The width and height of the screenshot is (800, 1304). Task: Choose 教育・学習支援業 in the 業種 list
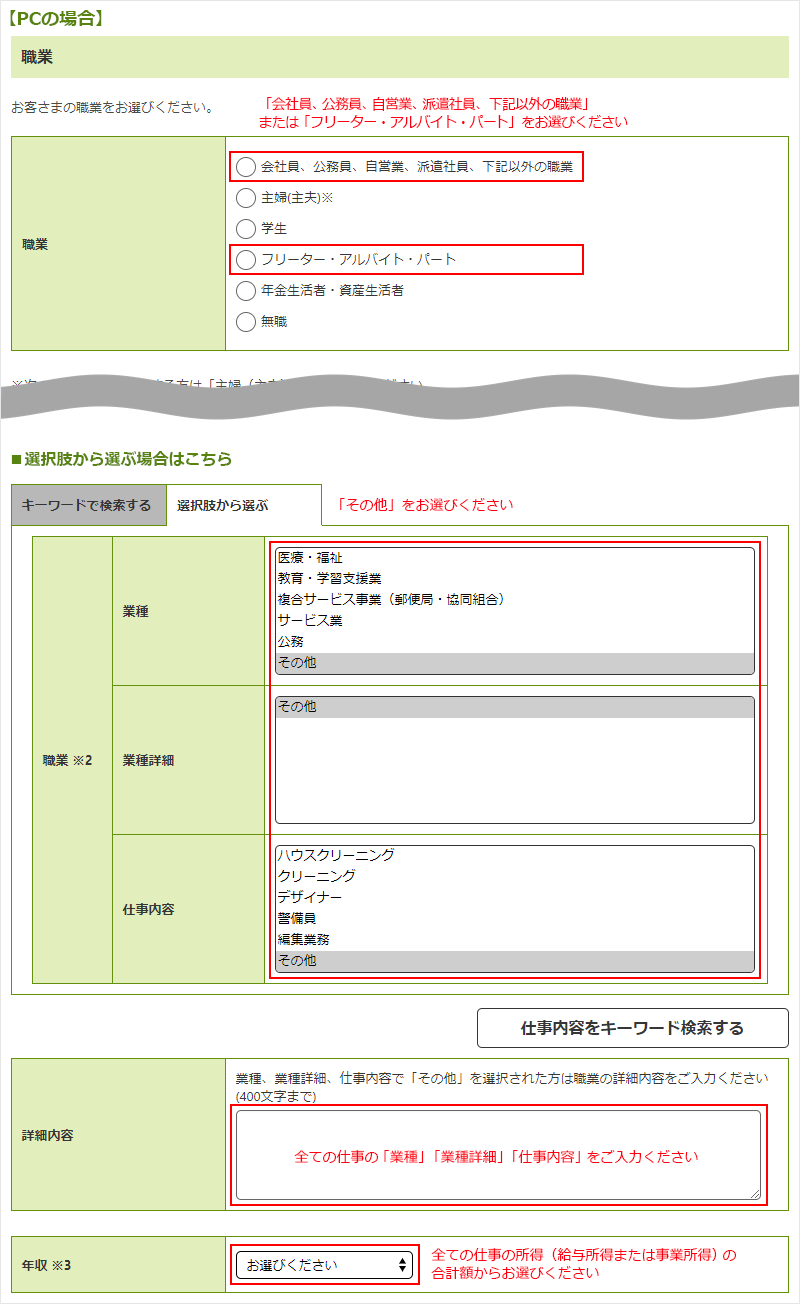tap(329, 579)
